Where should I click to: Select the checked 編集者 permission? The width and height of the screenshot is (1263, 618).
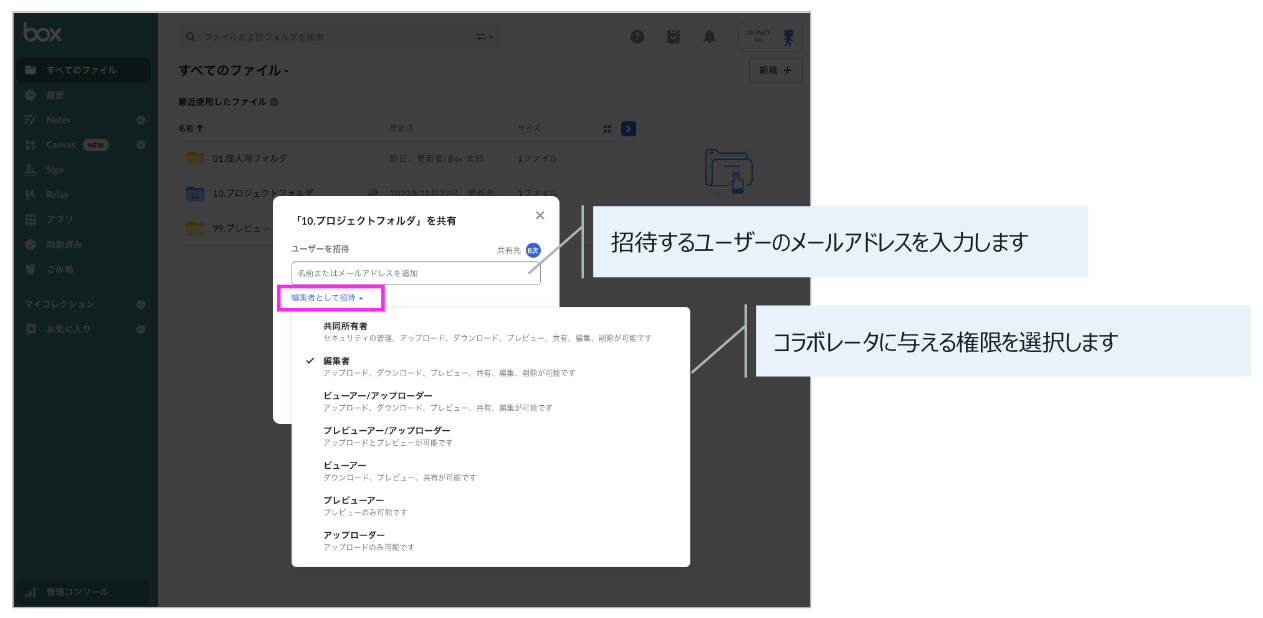click(336, 360)
